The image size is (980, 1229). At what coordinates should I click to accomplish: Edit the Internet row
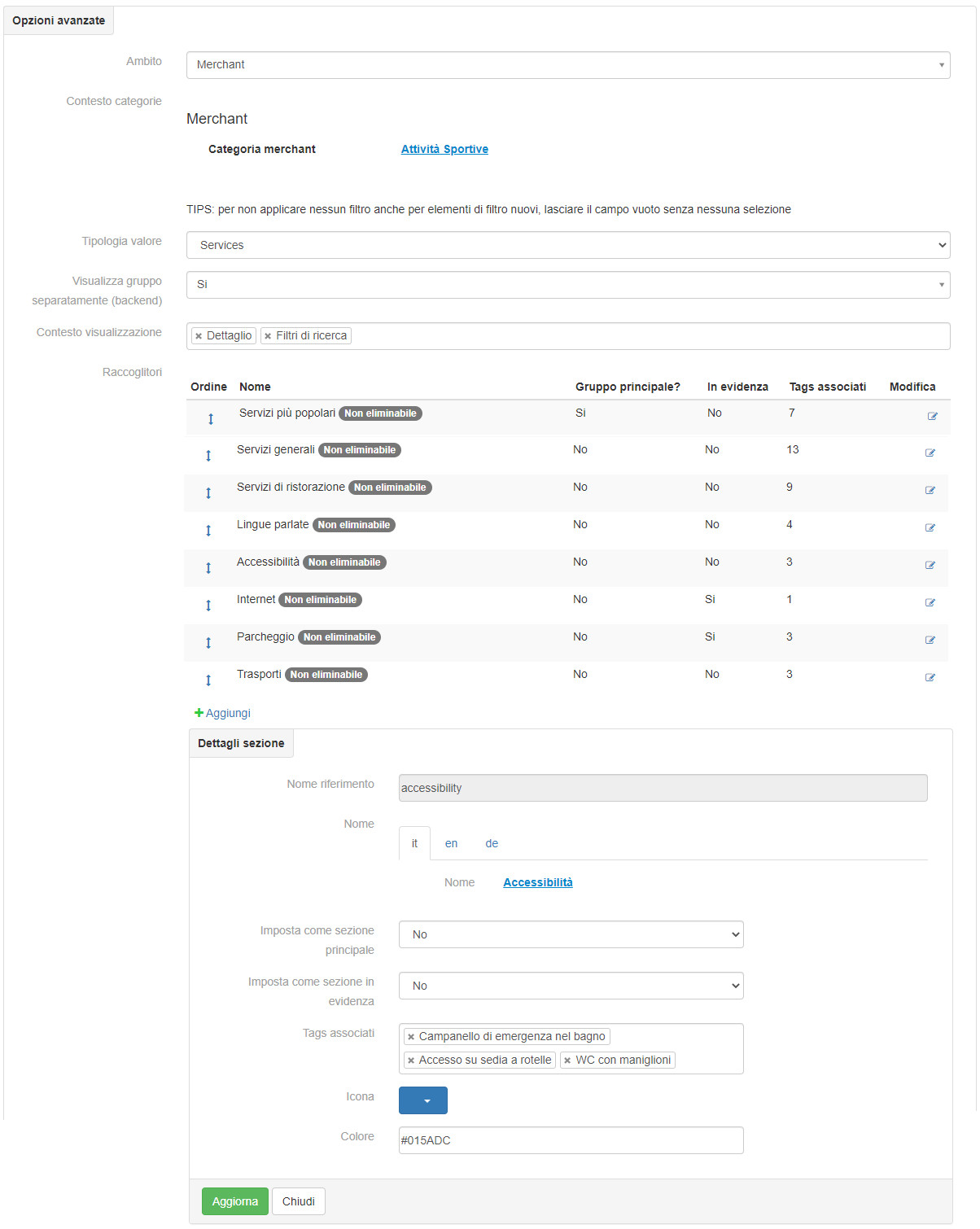coord(930,602)
